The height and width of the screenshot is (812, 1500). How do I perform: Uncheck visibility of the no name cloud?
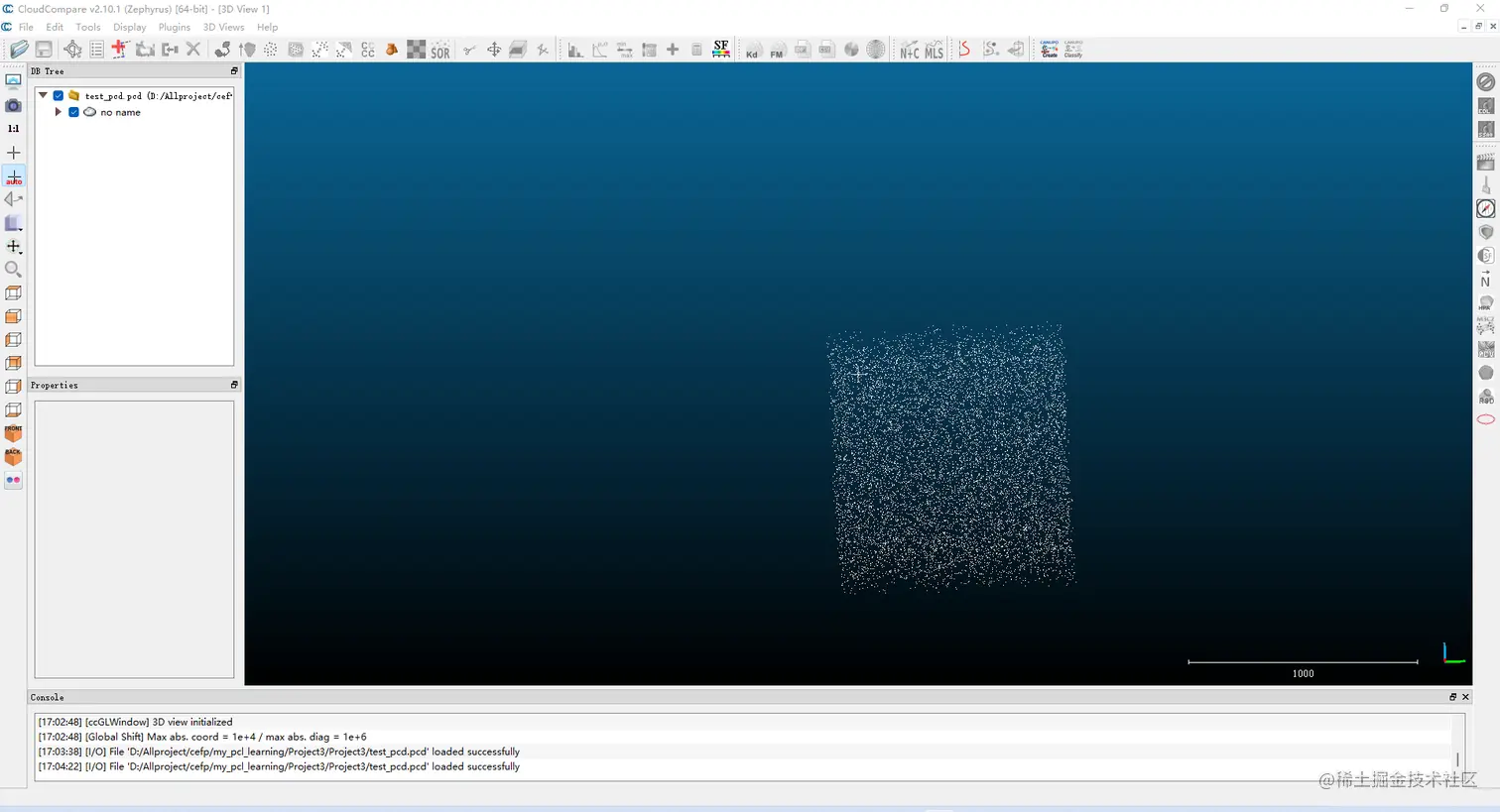pyautogui.click(x=73, y=112)
